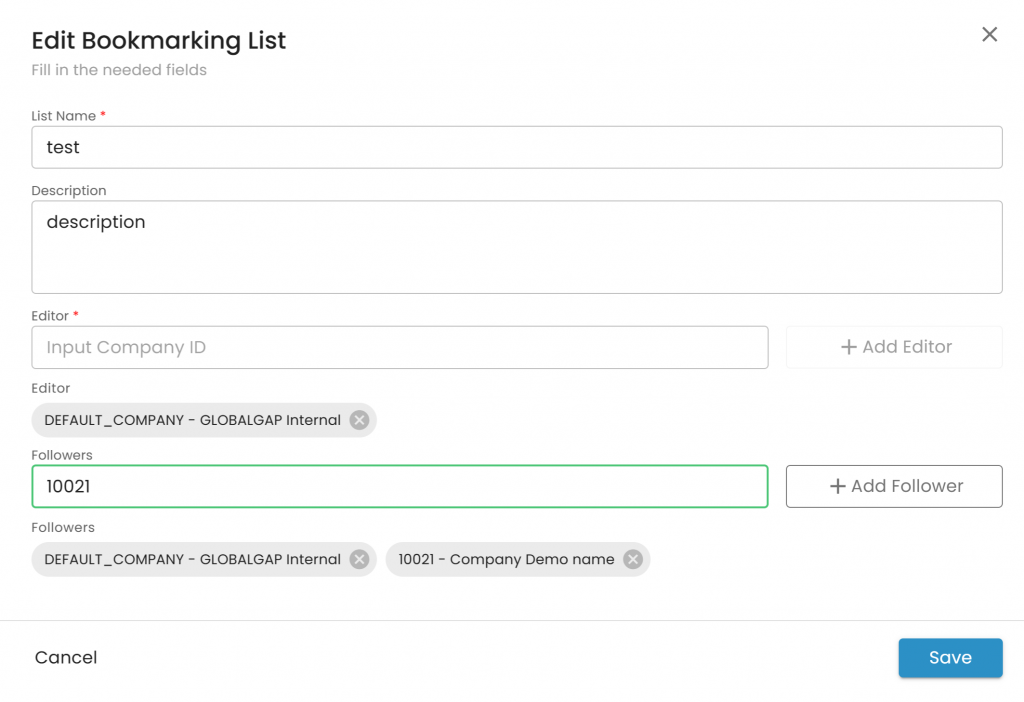This screenshot has height=702, width=1024.
Task: Select the DEFAULT_COMPANY chip text under Followers
Action: pos(192,560)
